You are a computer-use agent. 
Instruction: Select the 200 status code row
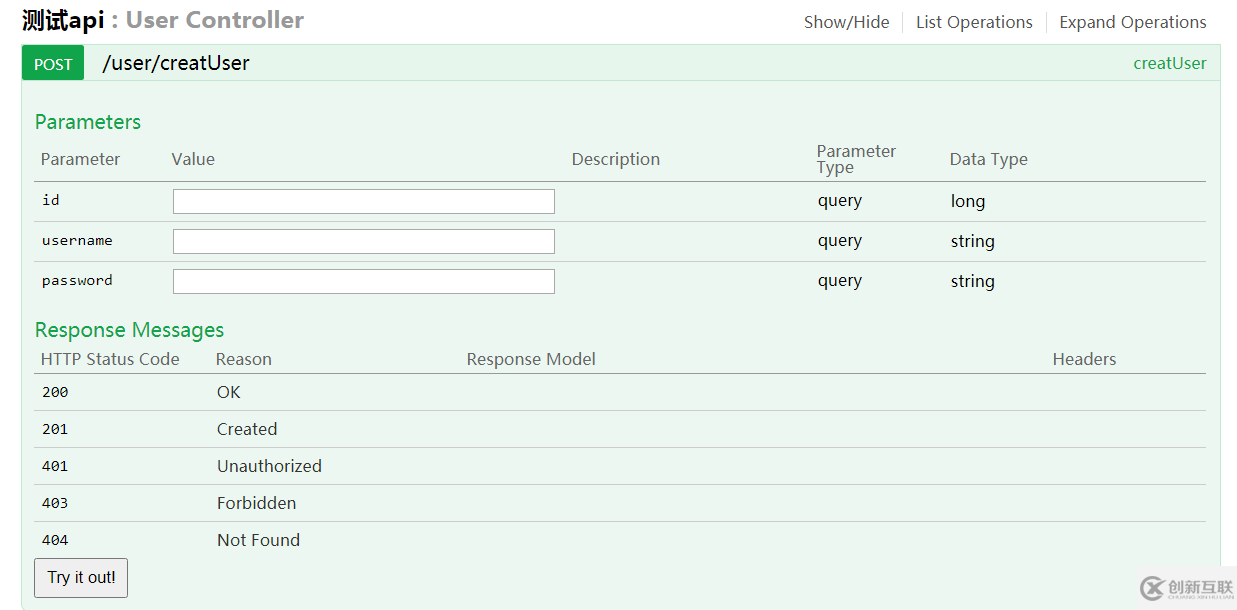coord(55,392)
